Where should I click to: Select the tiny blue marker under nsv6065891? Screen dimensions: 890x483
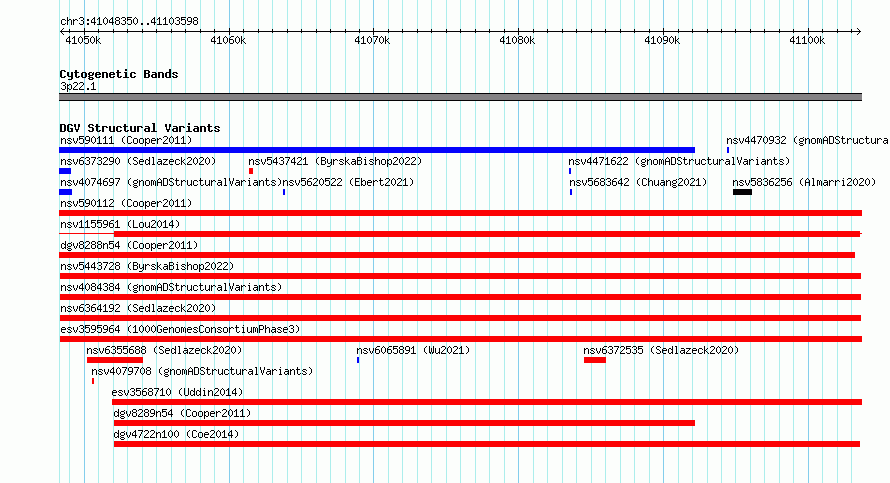click(358, 360)
